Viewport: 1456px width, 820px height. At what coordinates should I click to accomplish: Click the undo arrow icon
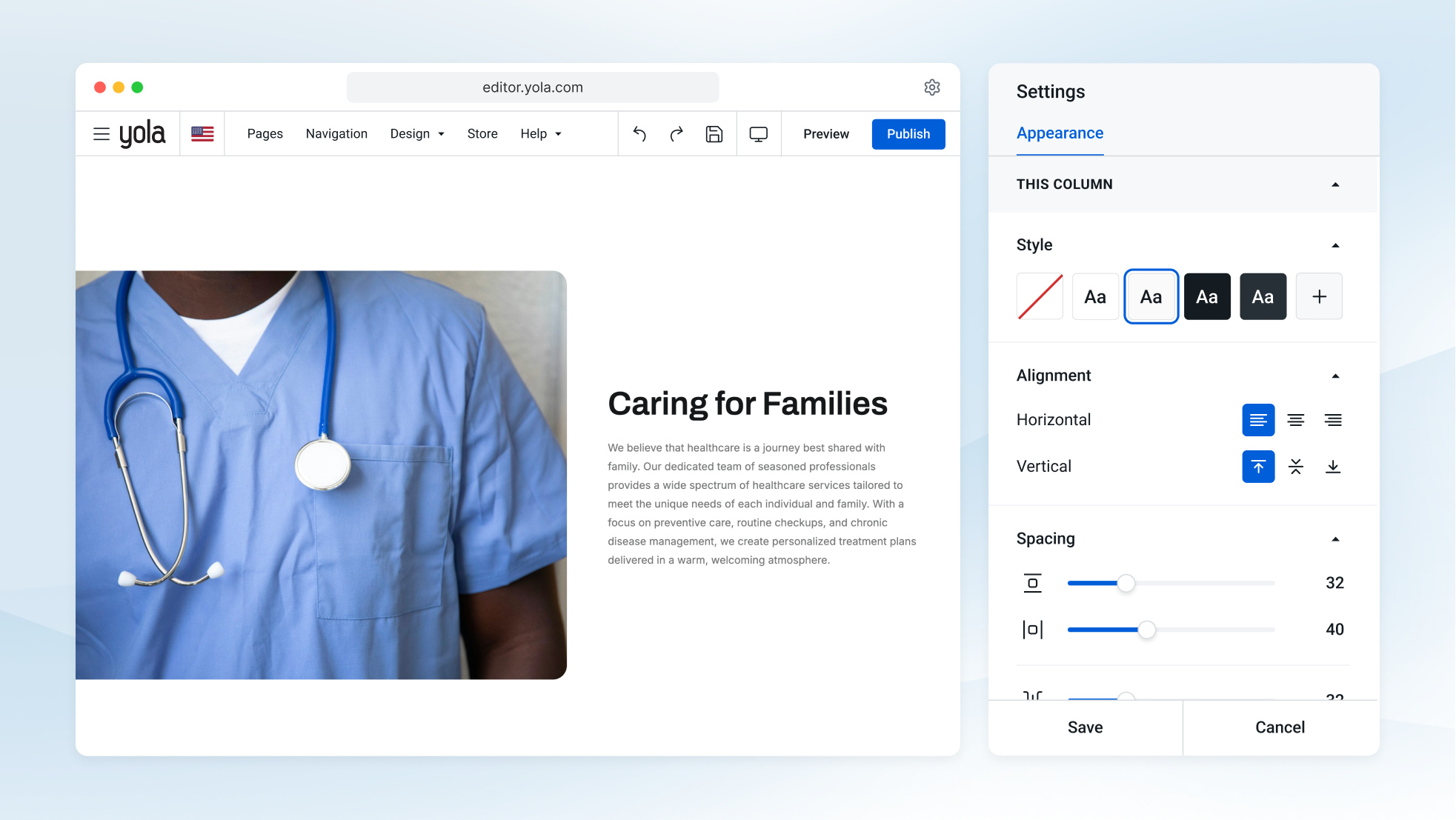click(639, 134)
